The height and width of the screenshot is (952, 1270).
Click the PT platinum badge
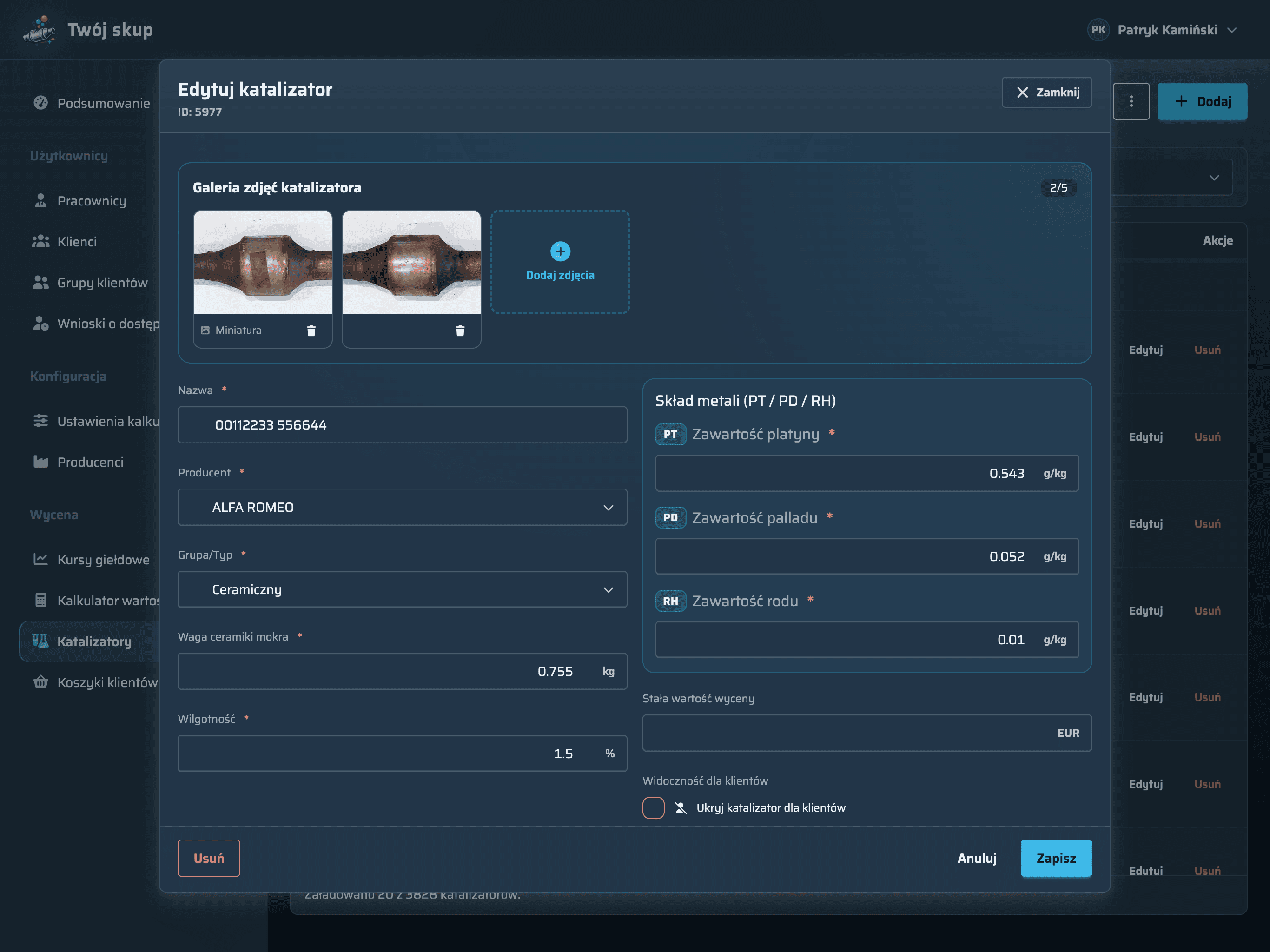tap(671, 434)
